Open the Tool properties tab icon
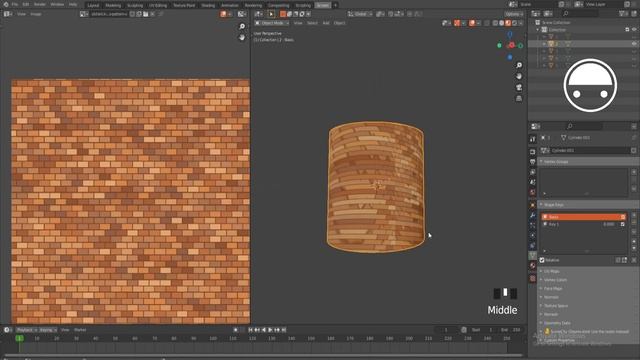 [533, 139]
